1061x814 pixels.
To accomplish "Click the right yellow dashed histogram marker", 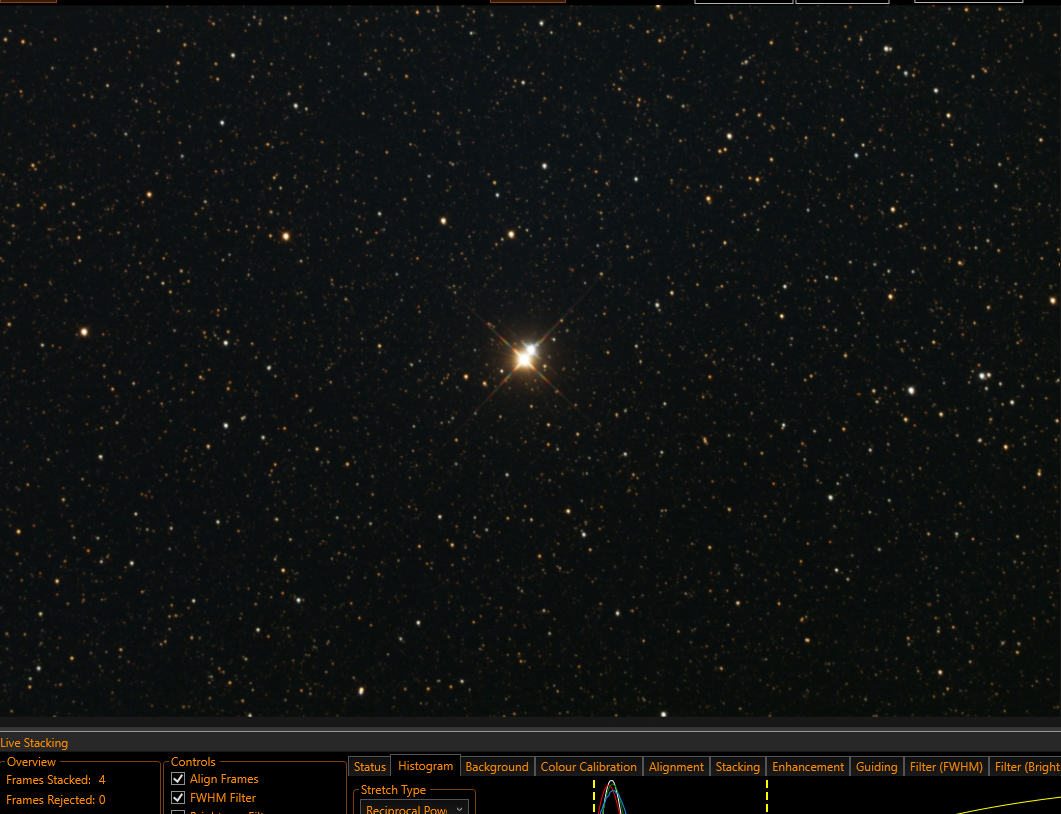I will click(767, 796).
